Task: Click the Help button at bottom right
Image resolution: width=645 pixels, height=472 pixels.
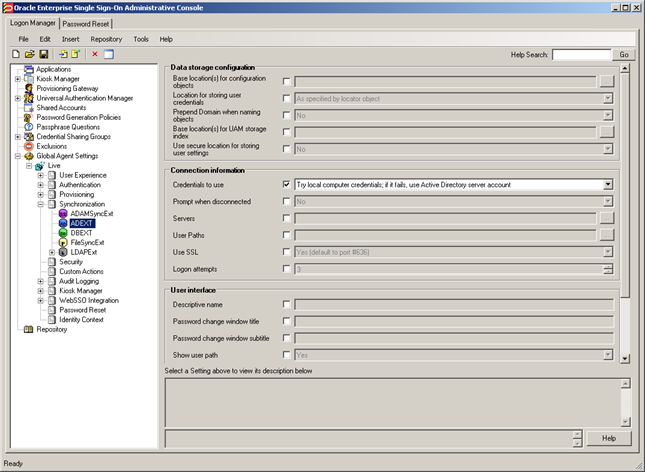Action: 609,438
